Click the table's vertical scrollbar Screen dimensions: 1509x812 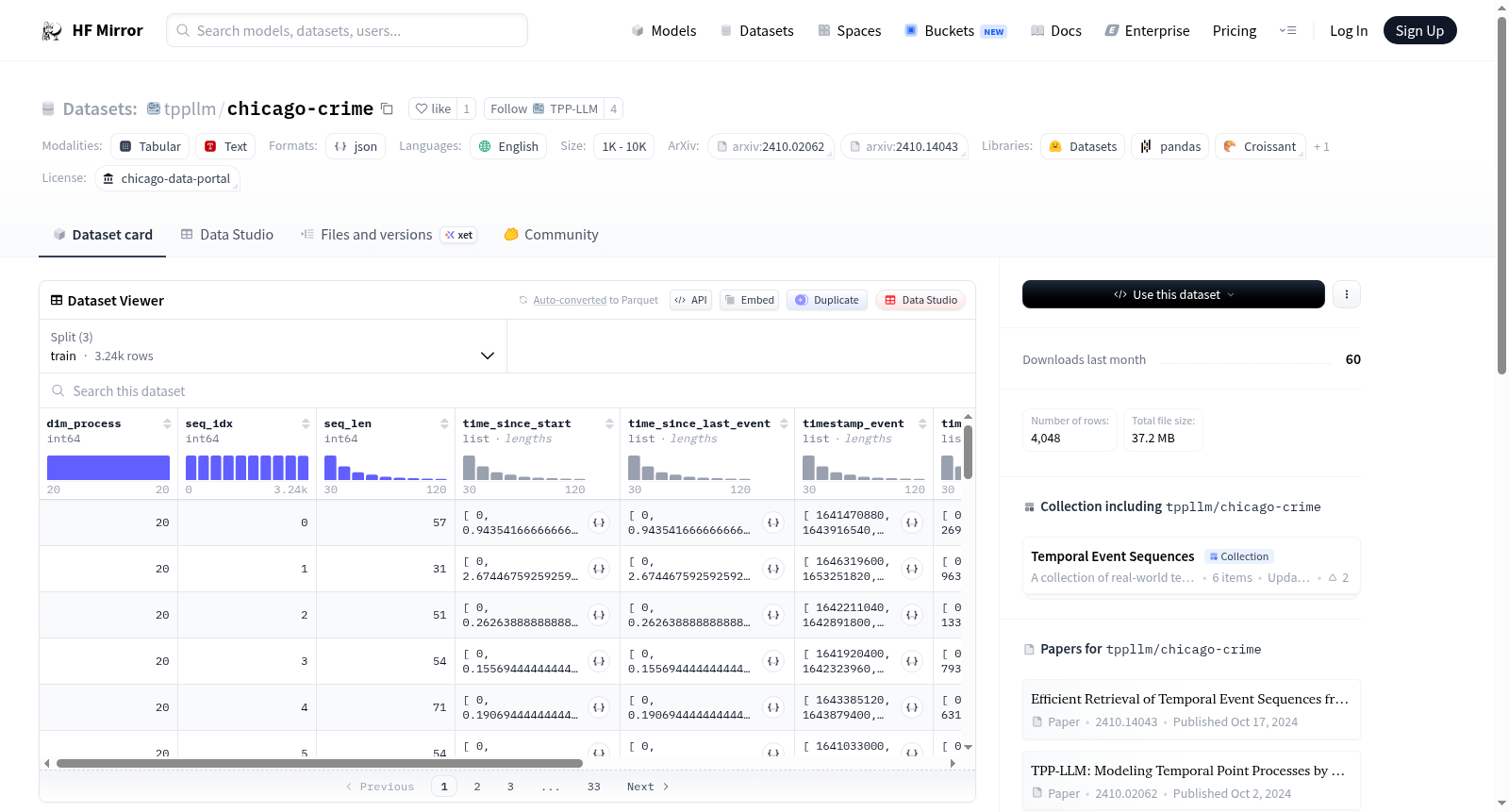pyautogui.click(x=969, y=452)
